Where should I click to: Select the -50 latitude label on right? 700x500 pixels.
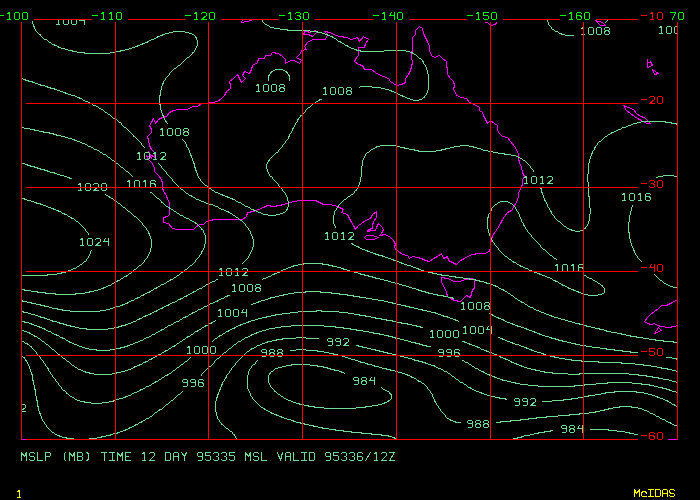point(654,352)
